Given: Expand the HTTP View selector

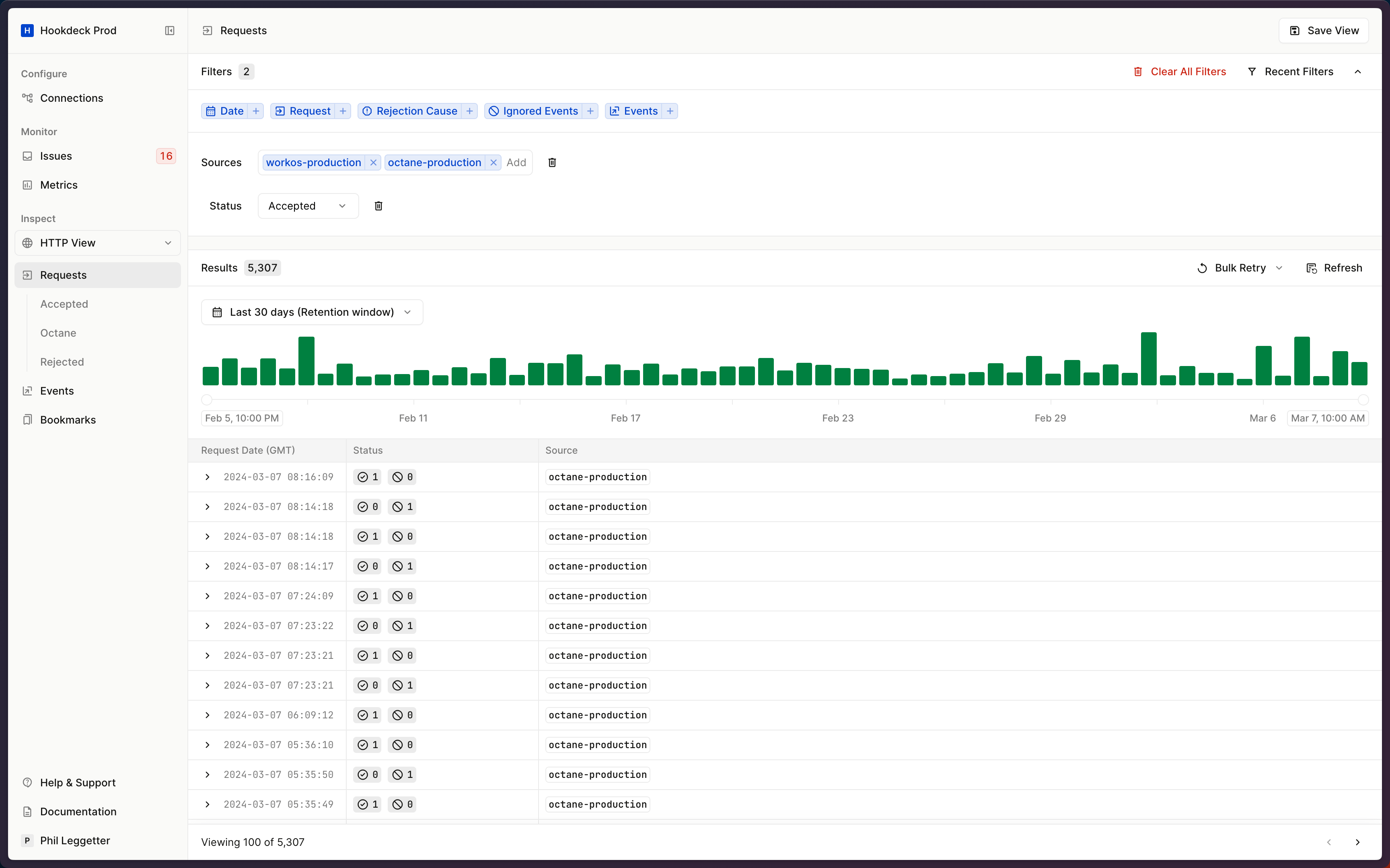Looking at the screenshot, I should pos(98,243).
